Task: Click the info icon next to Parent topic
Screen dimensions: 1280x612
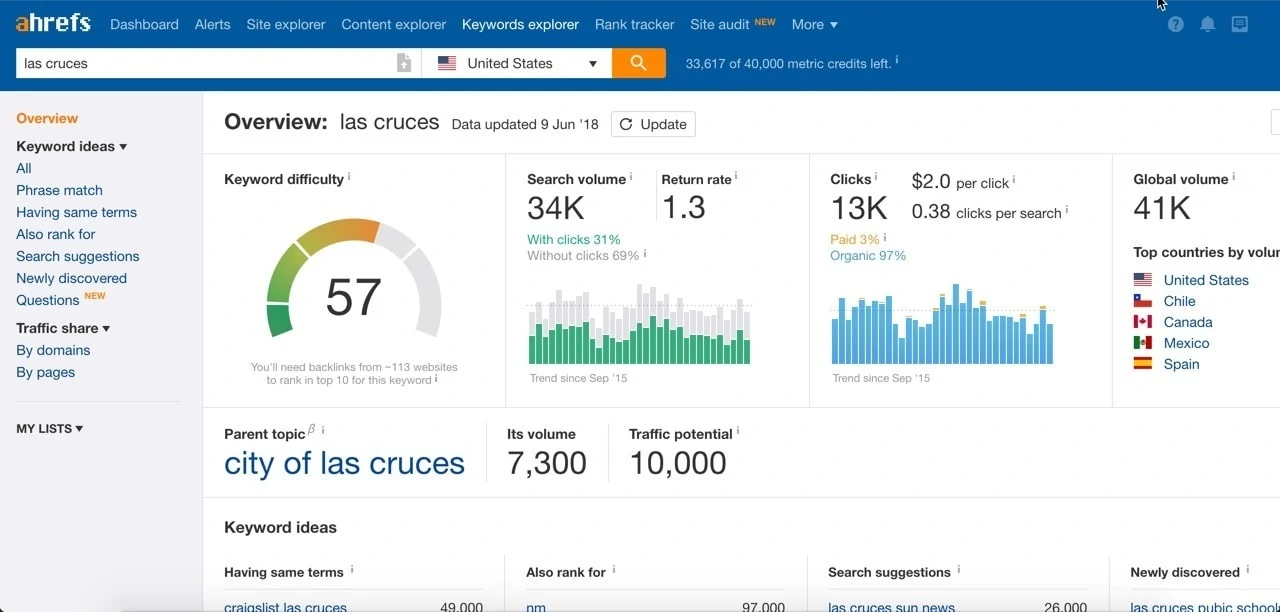Action: (323, 431)
